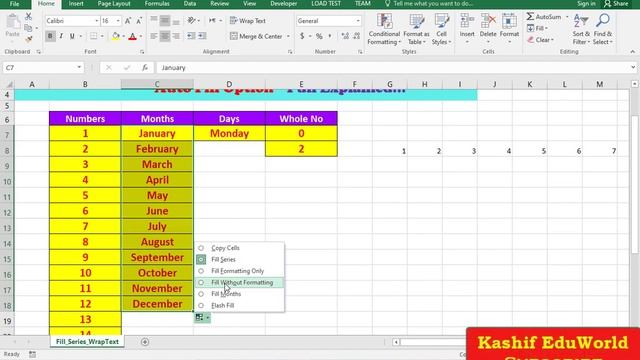Screen dimensions: 640x360
Task: Open Sort & Filter menu
Action: pos(581,29)
